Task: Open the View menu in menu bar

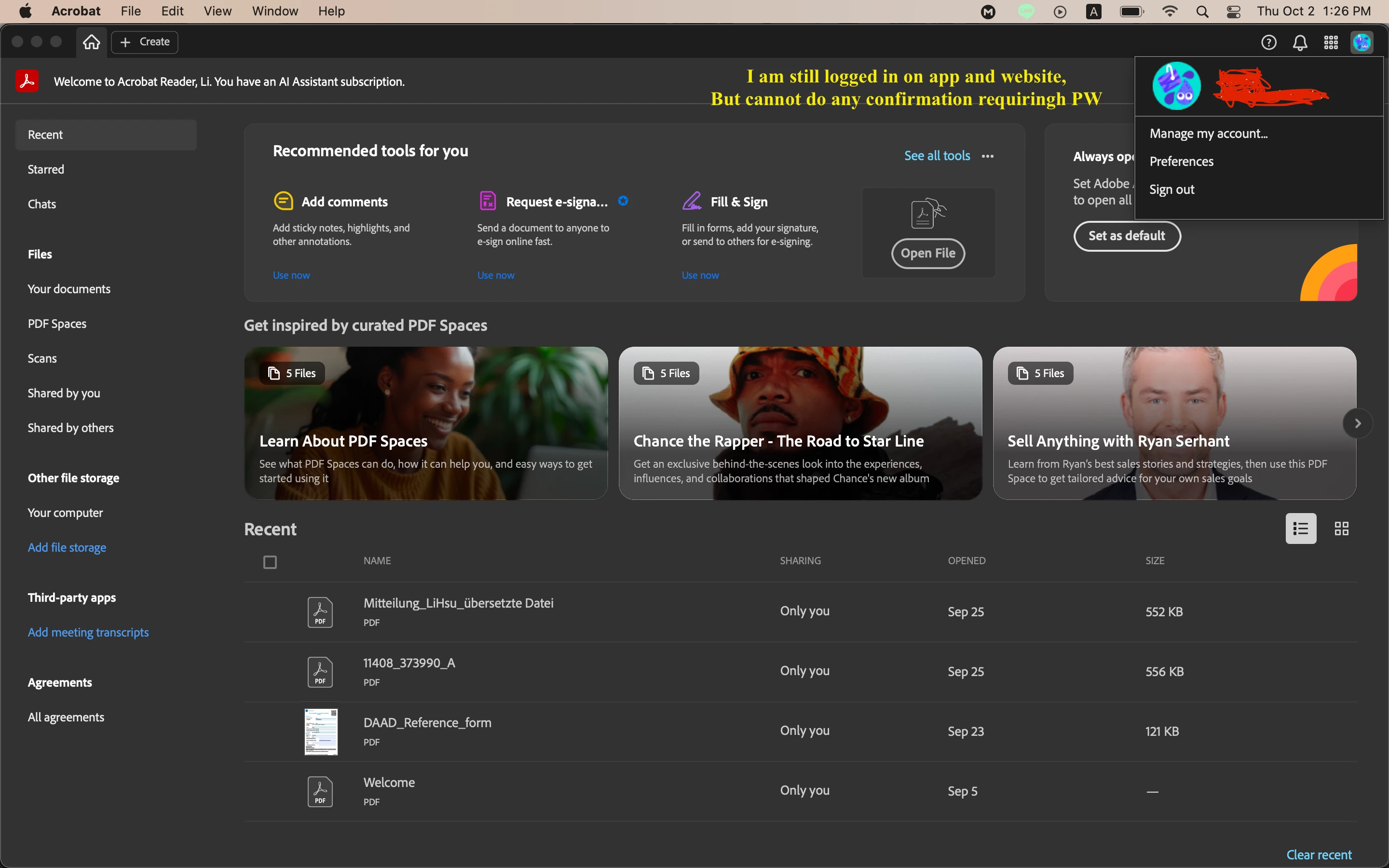Action: [218, 11]
